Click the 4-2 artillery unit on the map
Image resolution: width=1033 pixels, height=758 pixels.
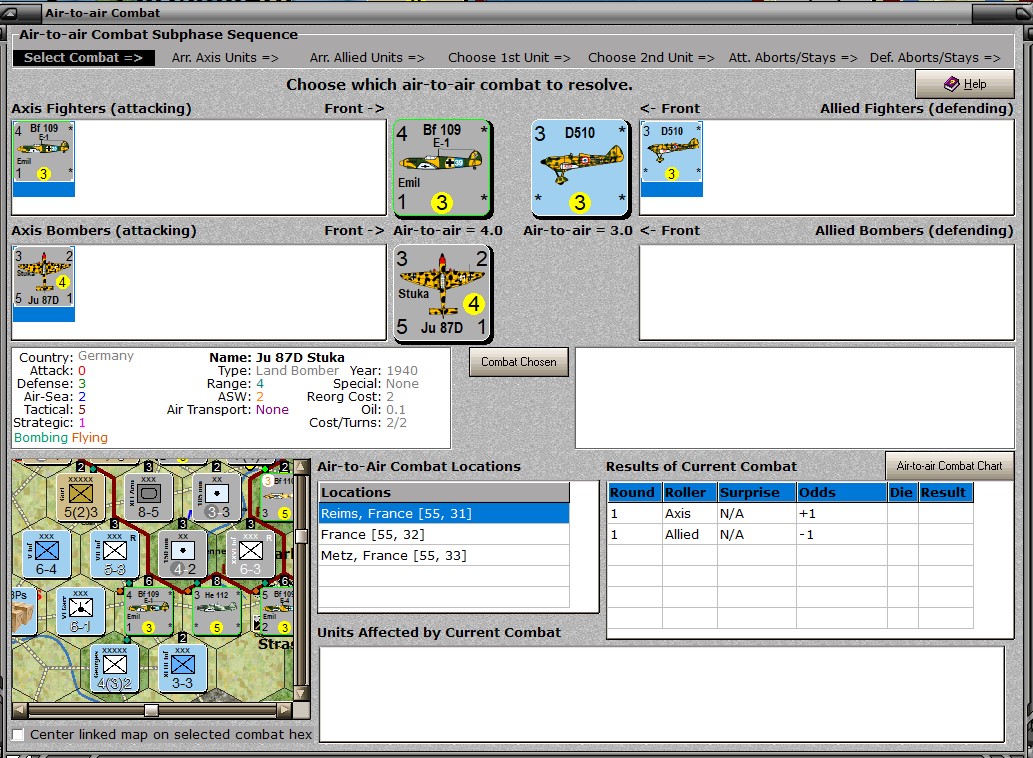183,553
